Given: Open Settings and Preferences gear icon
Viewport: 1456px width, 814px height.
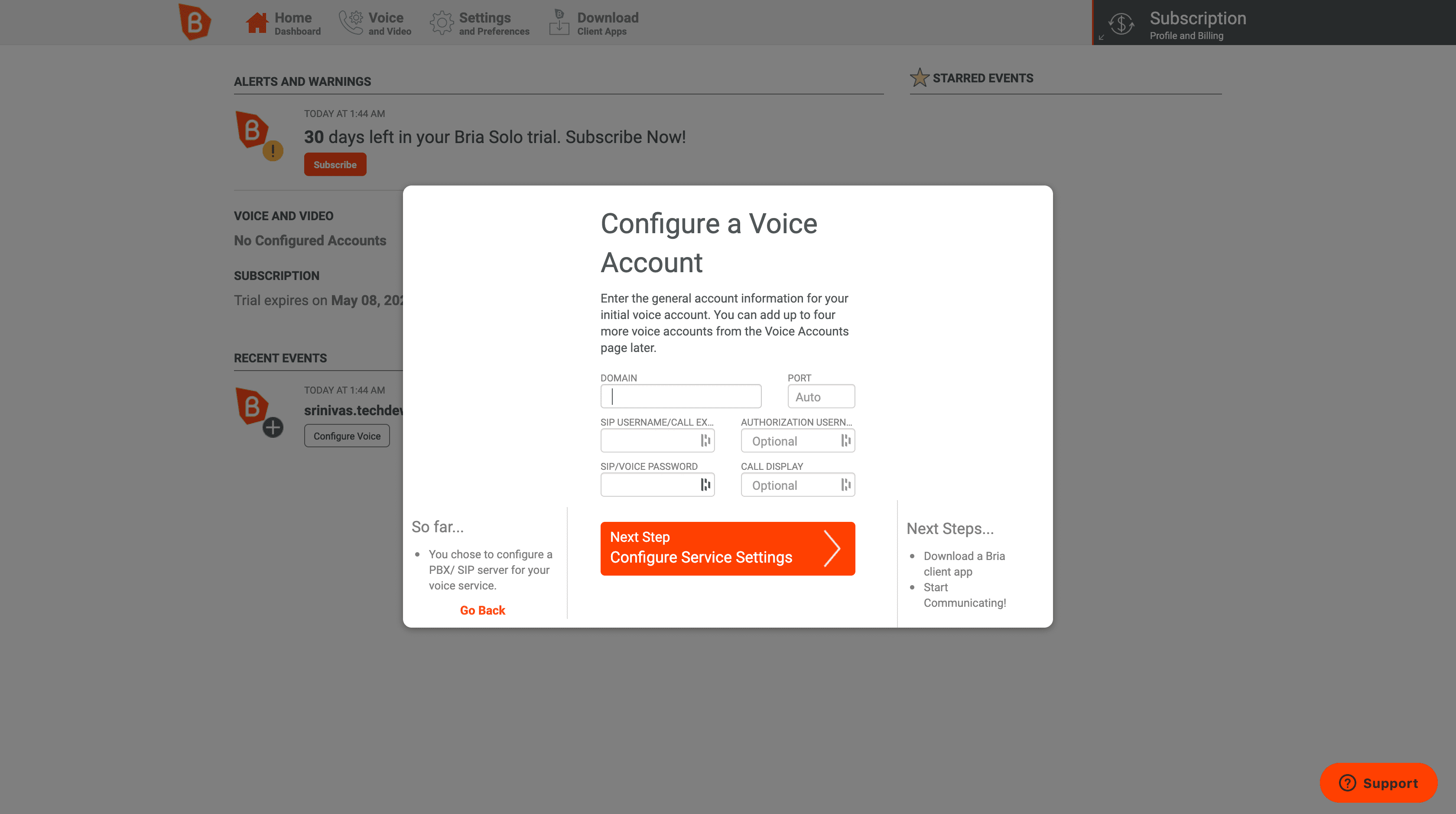Looking at the screenshot, I should tap(441, 22).
